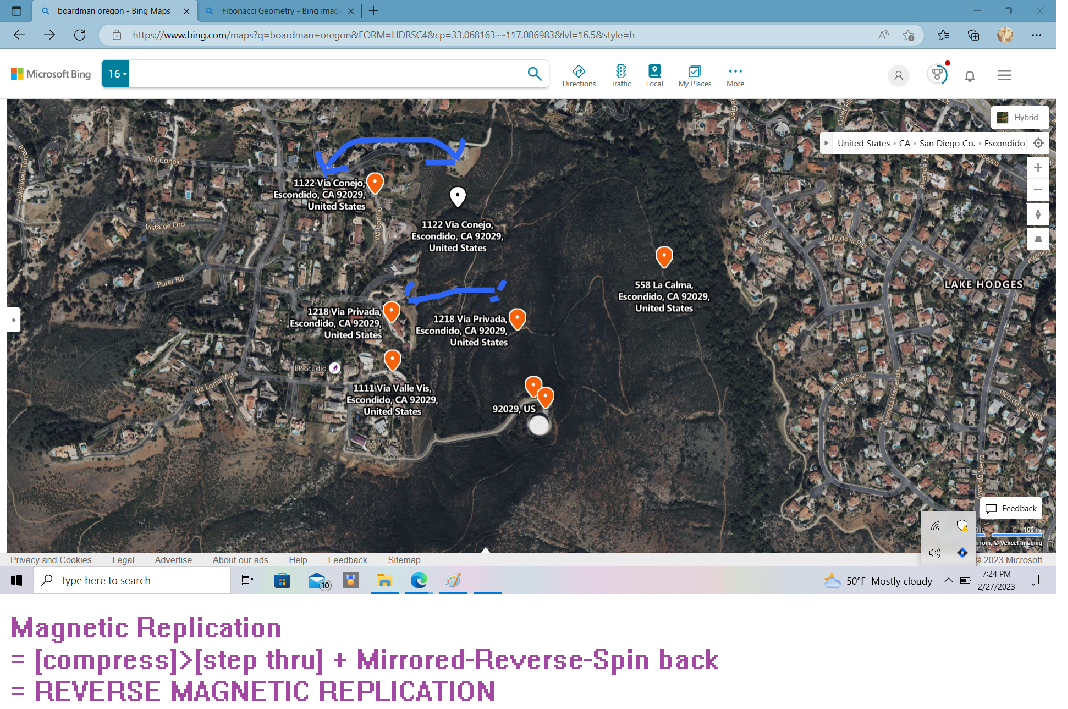Open the hamburger settings menu

[x=1004, y=75]
